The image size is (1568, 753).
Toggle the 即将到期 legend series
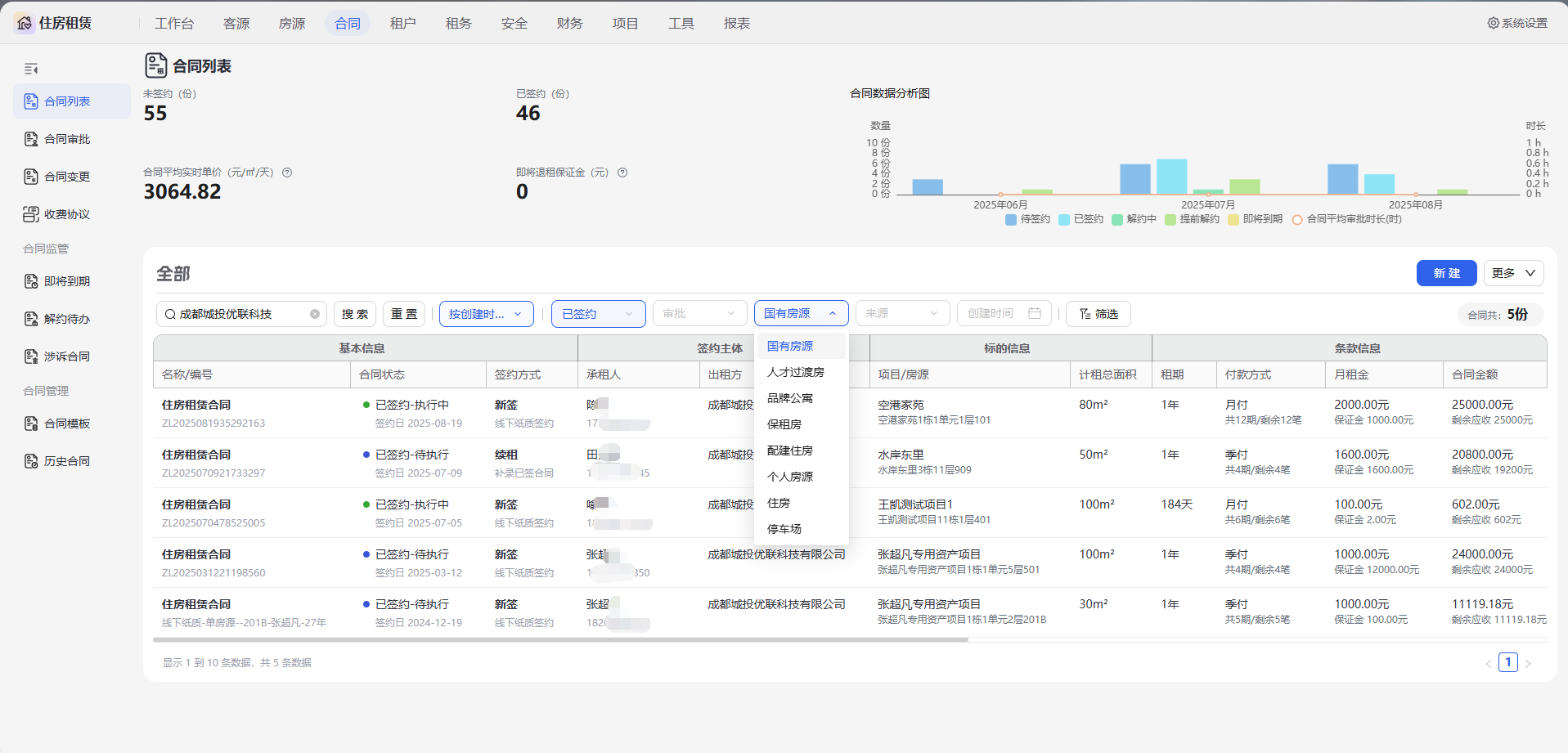click(1255, 219)
